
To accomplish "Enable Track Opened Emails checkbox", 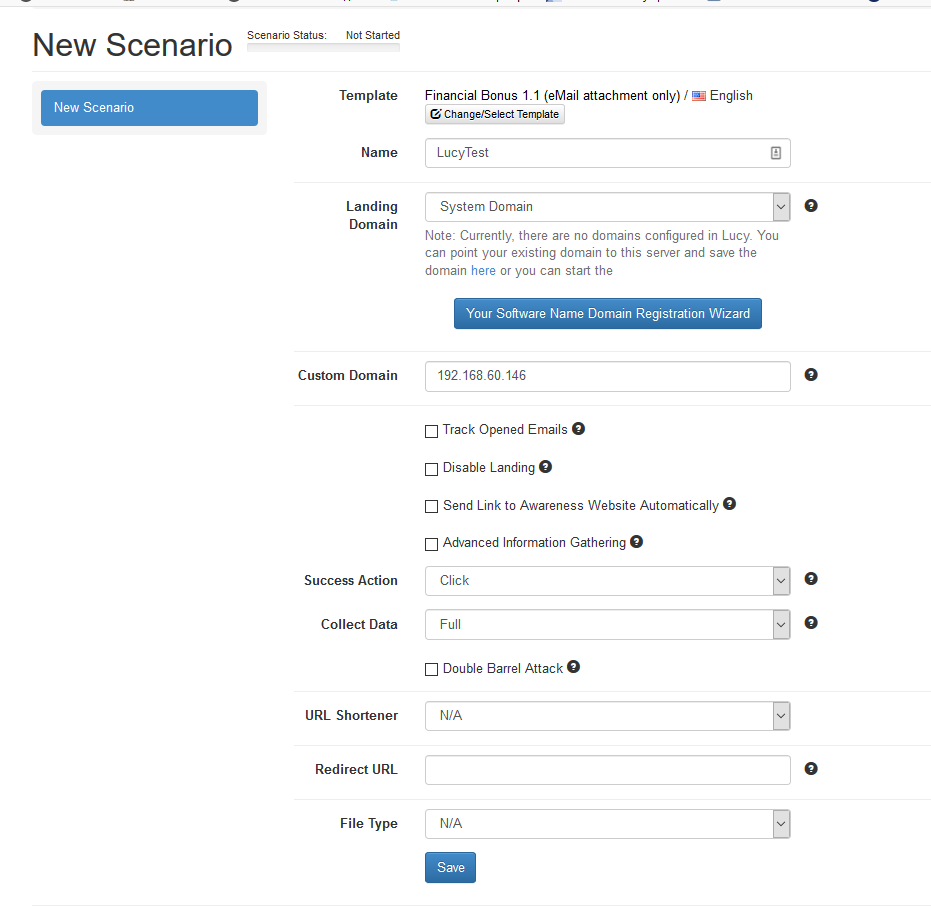I will 432,431.
